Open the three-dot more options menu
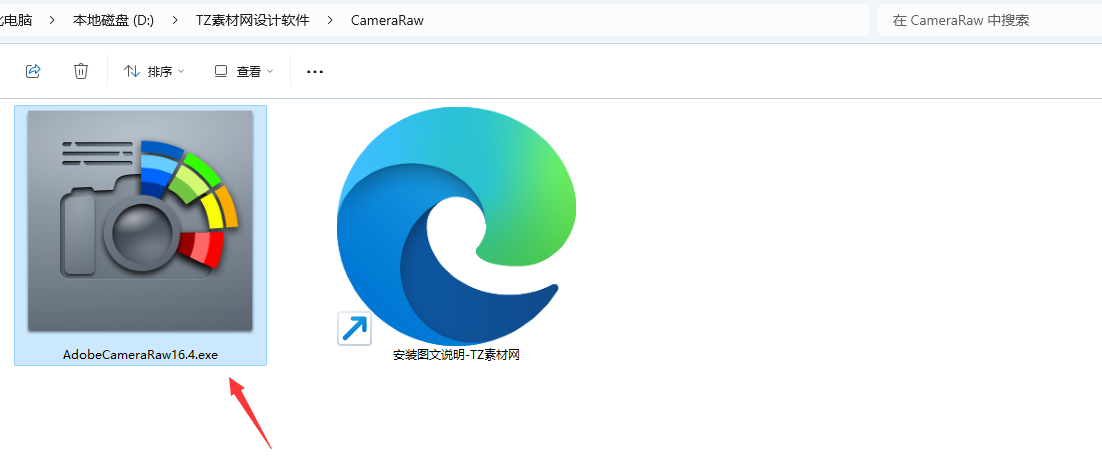 click(315, 72)
